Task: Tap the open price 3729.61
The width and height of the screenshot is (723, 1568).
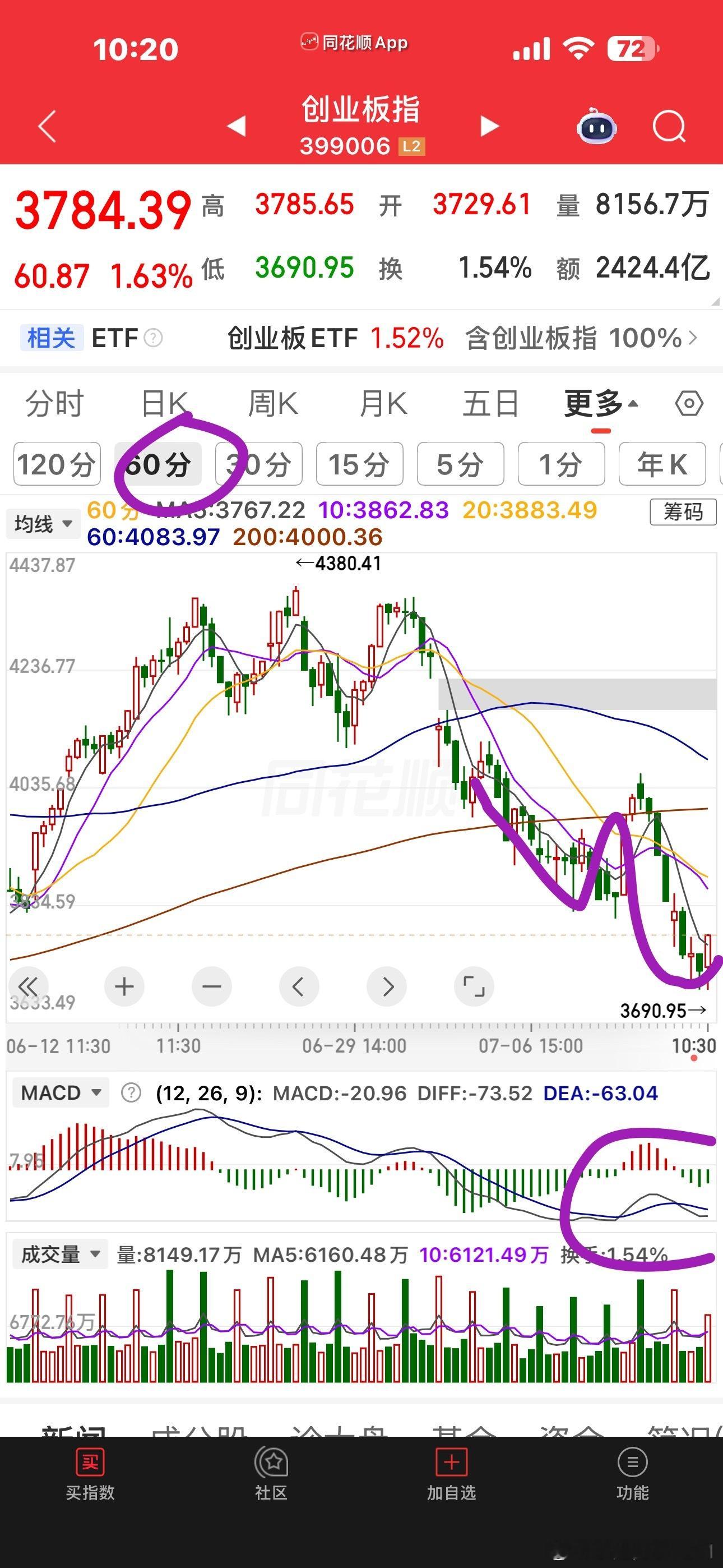Action: (x=481, y=205)
